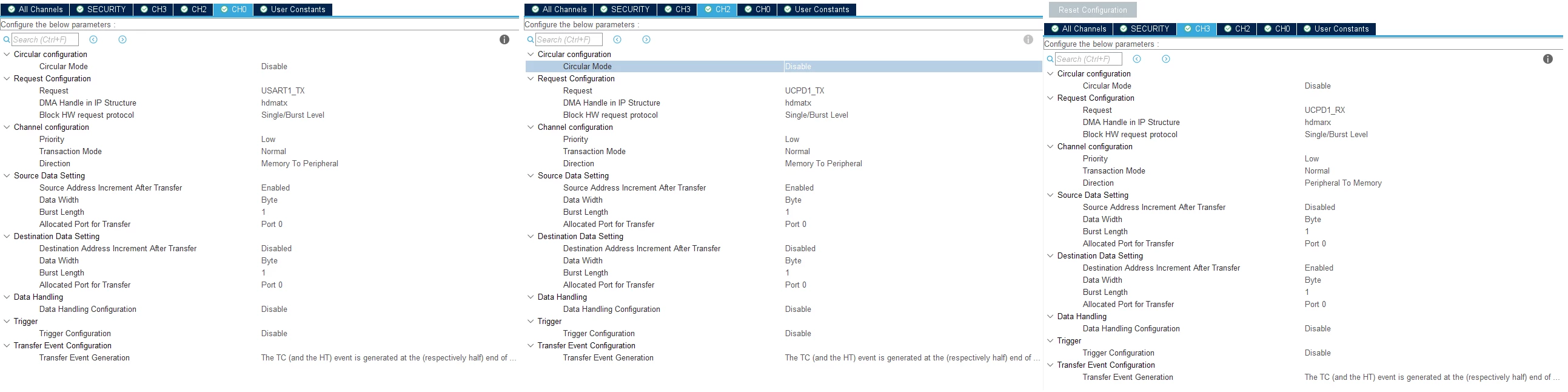The width and height of the screenshot is (1568, 392).
Task: Click Trigger Configuration row in the USART1_TX panel
Action: (260, 334)
